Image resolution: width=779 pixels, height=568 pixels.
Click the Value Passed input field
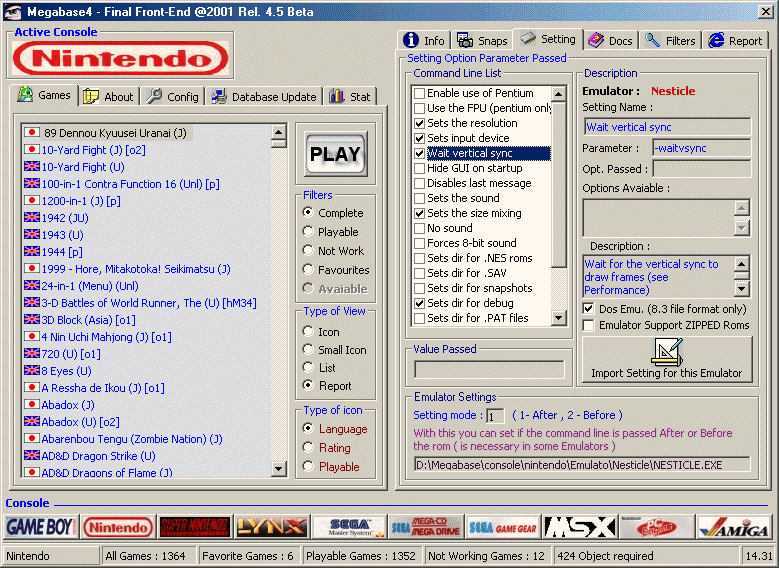[489, 369]
